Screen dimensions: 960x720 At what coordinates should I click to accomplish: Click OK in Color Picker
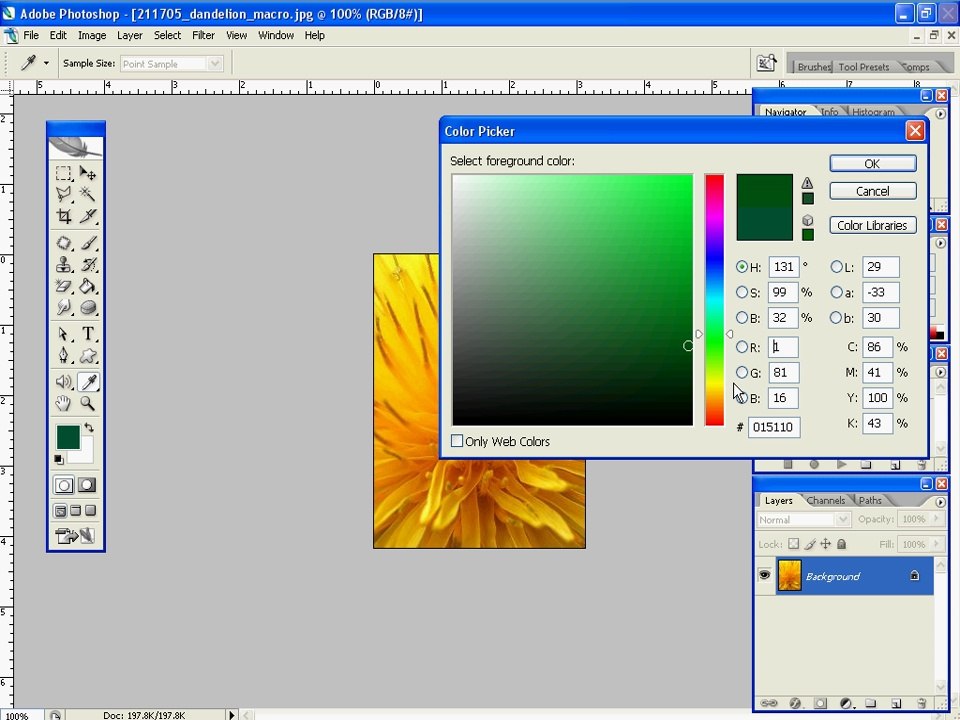pyautogui.click(x=872, y=163)
